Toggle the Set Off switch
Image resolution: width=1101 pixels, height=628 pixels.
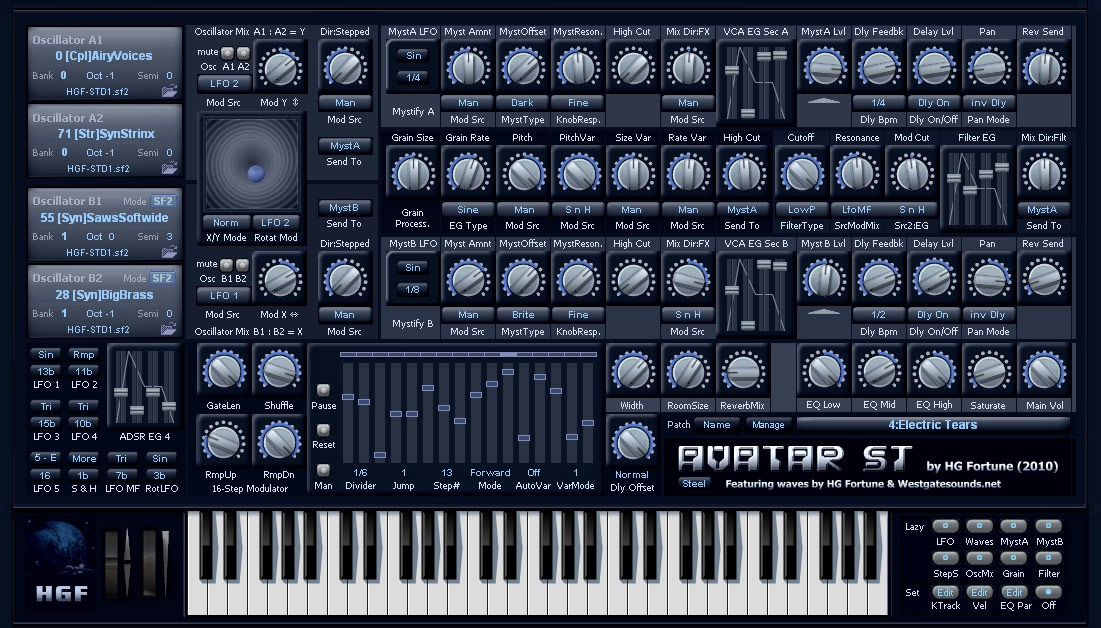tap(1048, 592)
